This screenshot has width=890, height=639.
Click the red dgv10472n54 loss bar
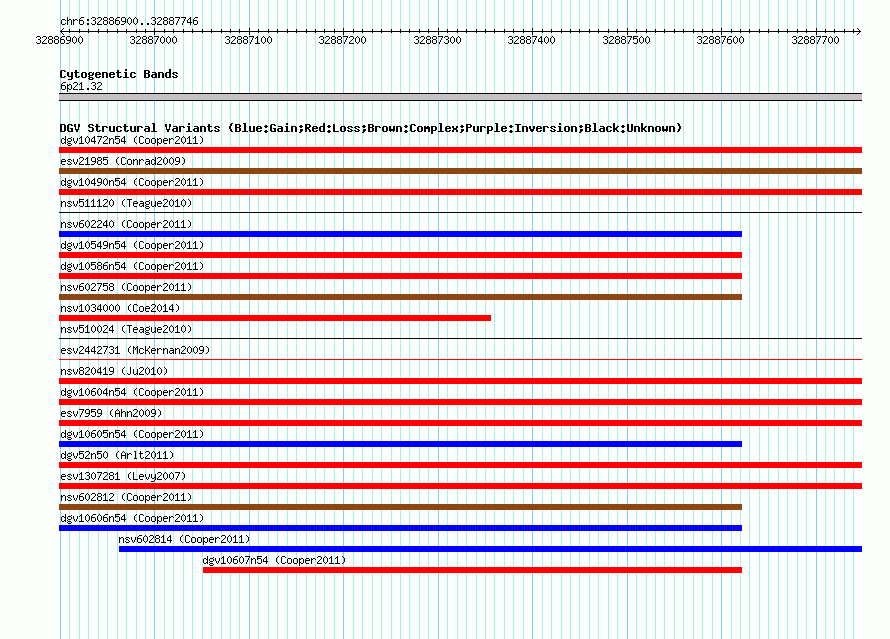point(460,150)
